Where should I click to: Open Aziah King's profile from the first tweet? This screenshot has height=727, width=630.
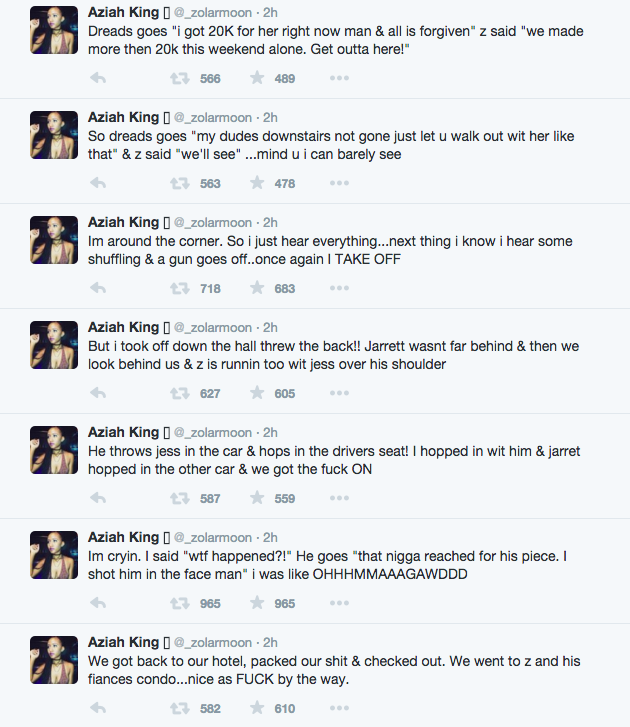123,12
